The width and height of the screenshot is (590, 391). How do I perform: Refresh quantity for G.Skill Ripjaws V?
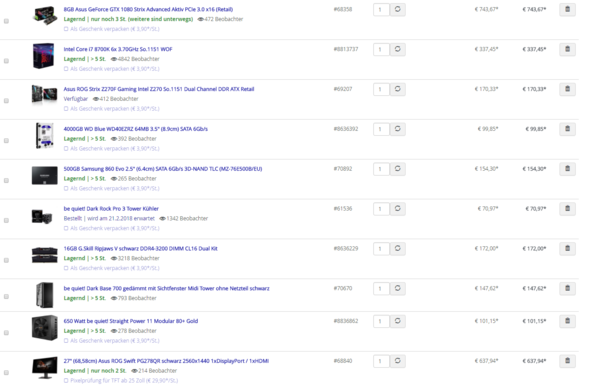click(398, 249)
